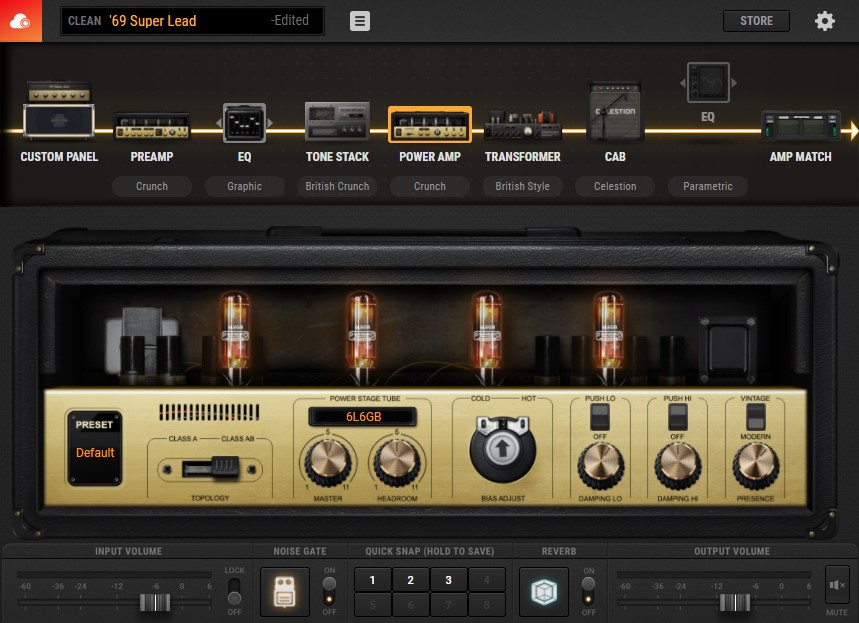Click the CUSTOM PANEL label
This screenshot has width=859, height=623.
click(x=59, y=157)
